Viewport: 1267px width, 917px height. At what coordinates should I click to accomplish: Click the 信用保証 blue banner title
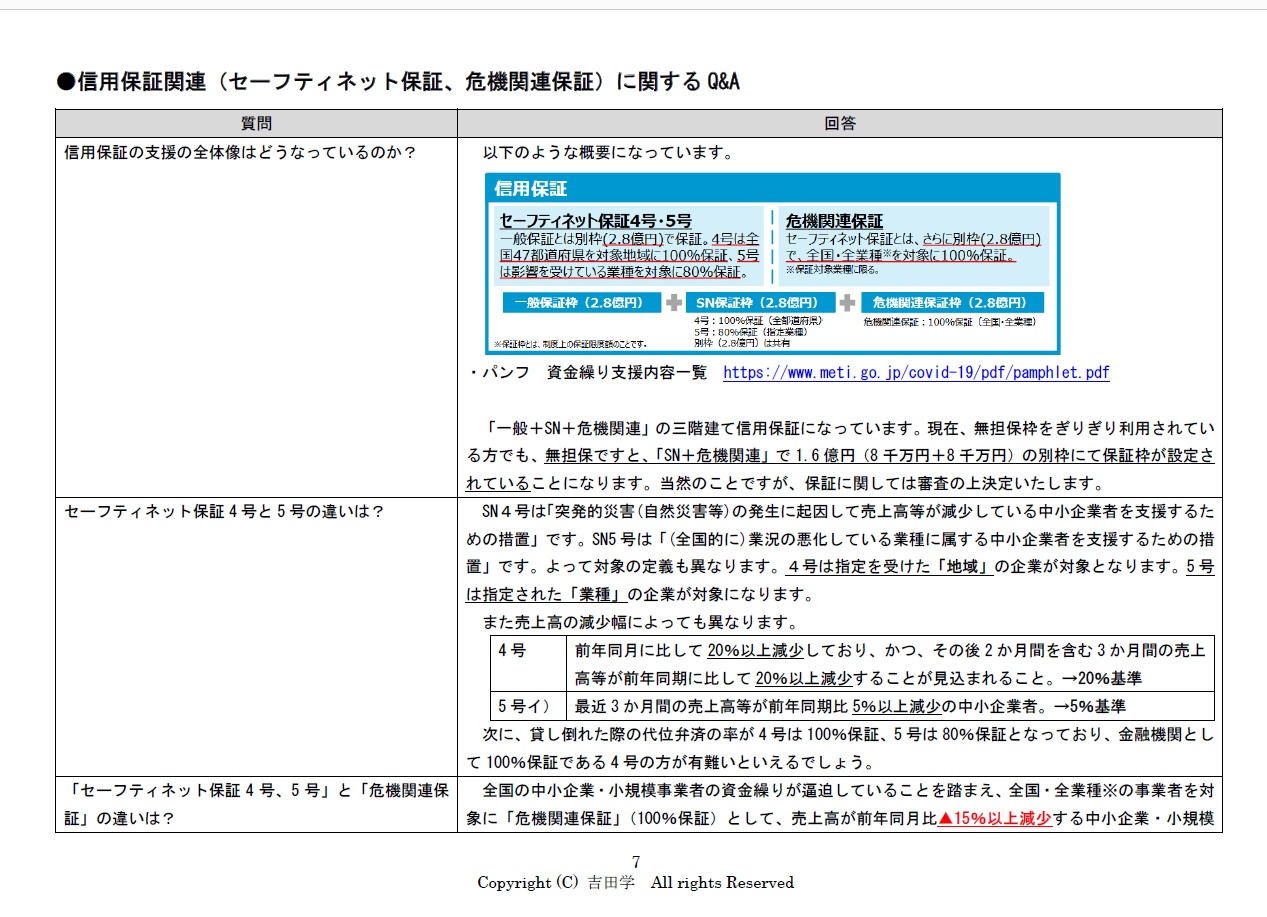tap(531, 189)
